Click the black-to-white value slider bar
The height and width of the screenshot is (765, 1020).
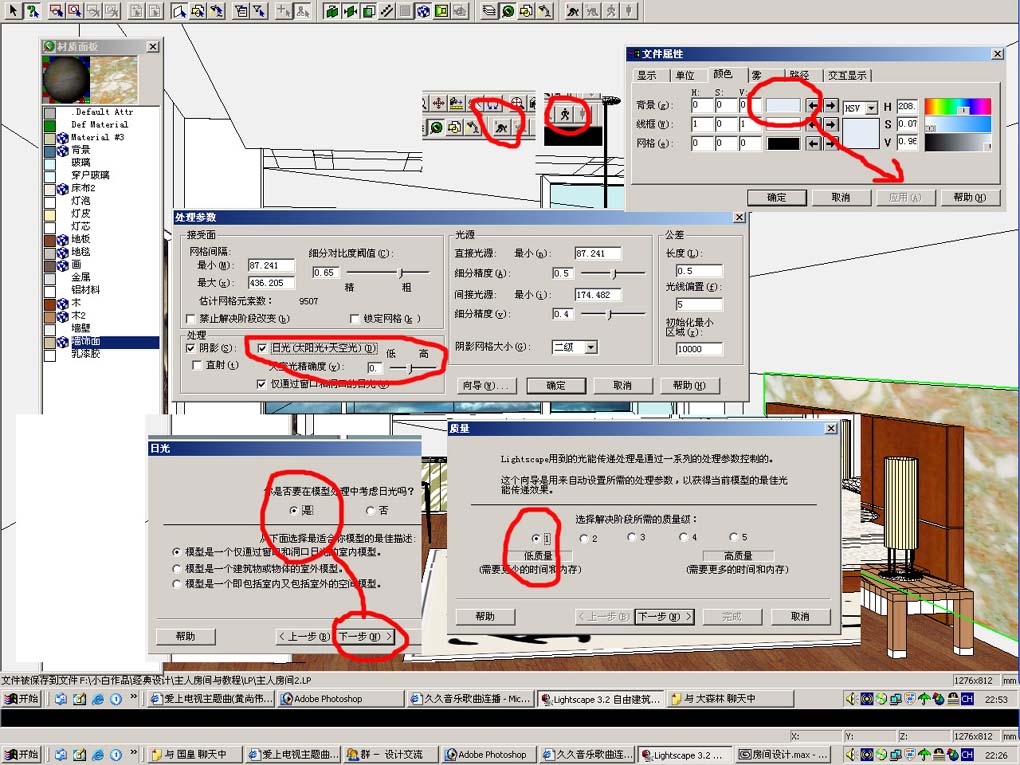click(958, 142)
